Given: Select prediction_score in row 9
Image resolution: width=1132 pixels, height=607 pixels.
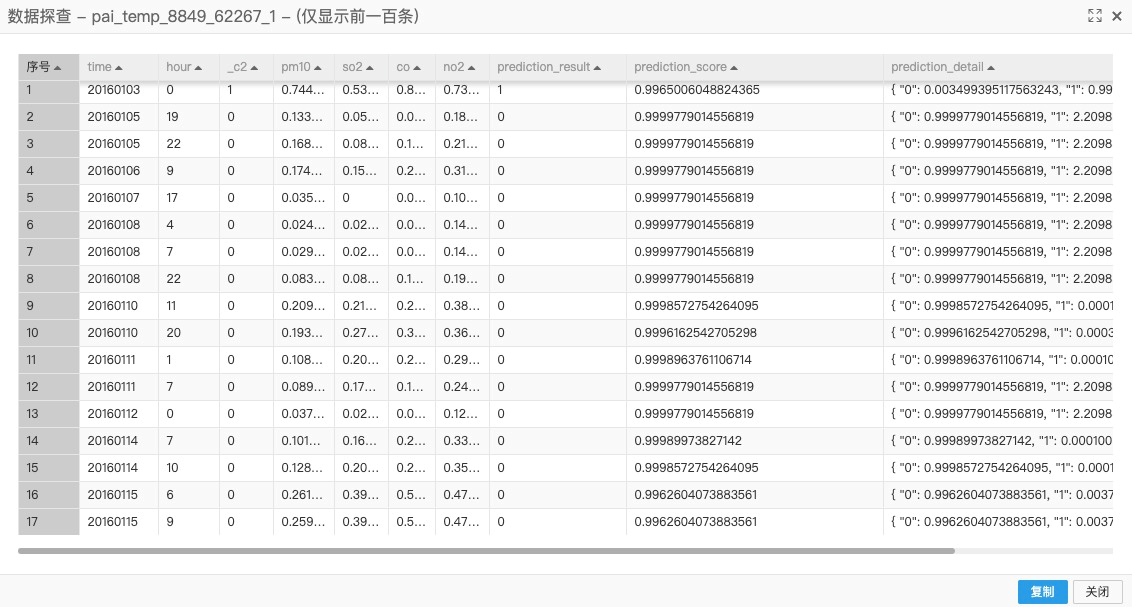Looking at the screenshot, I should click(x=754, y=306).
